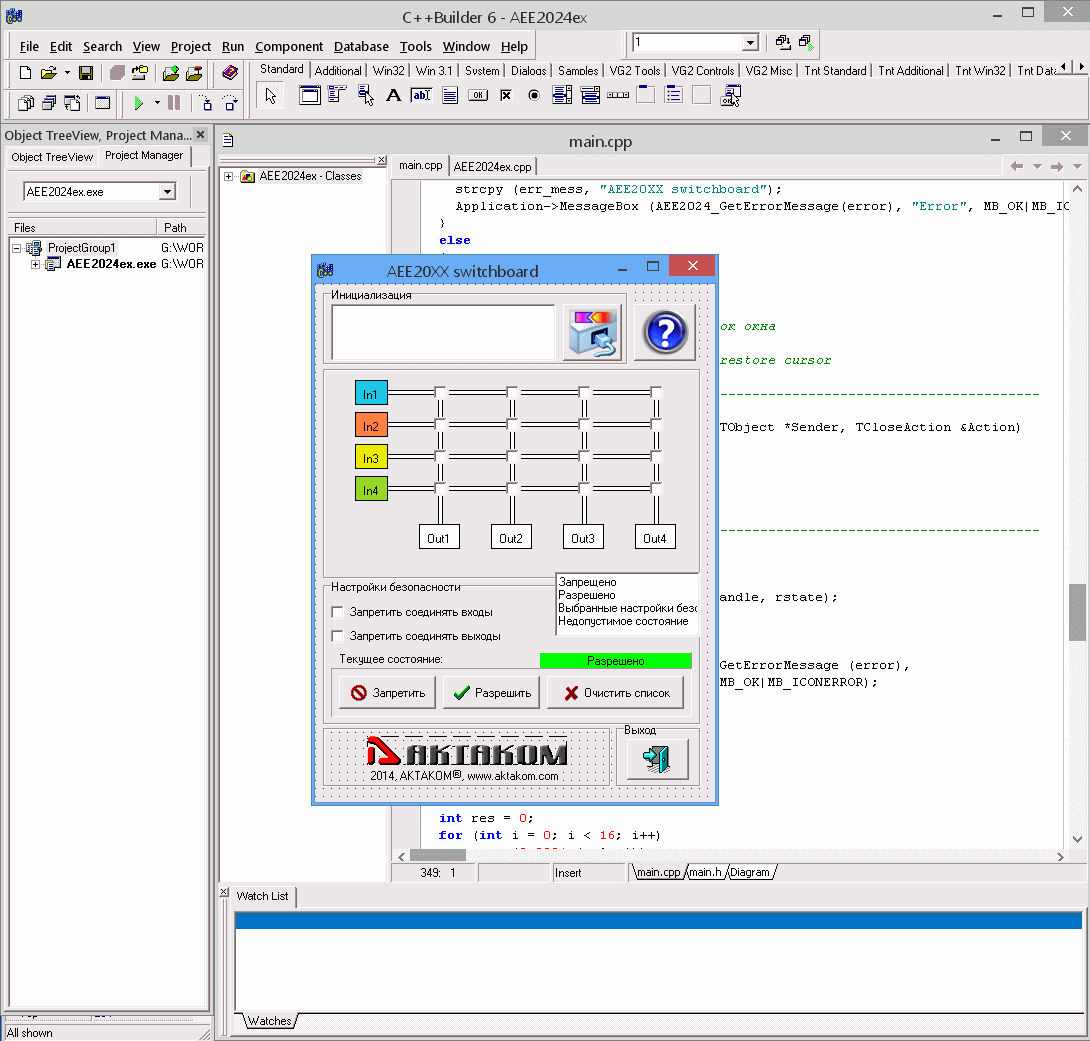The width and height of the screenshot is (1090, 1041).
Task: Open the Project menu
Action: (x=190, y=47)
